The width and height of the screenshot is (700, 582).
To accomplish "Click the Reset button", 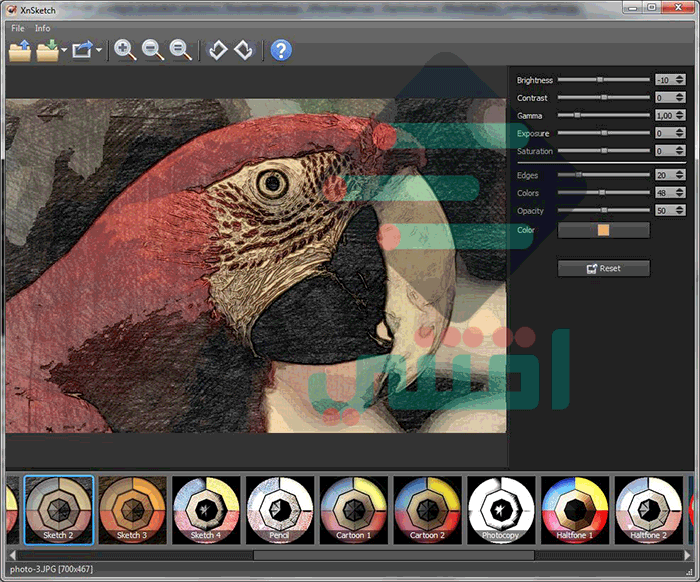I will 604,268.
